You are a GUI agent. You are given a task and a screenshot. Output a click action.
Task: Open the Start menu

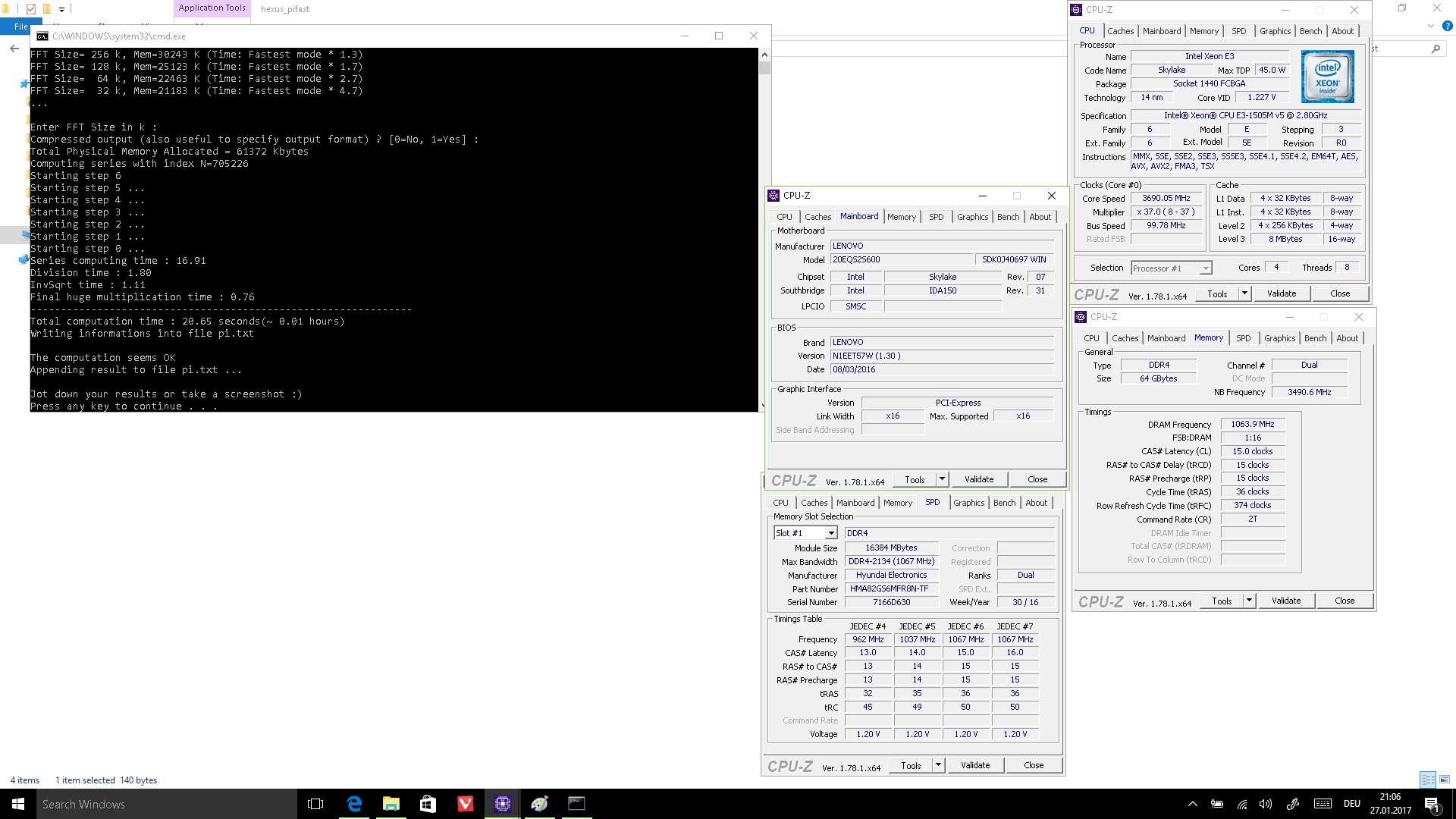coord(18,804)
